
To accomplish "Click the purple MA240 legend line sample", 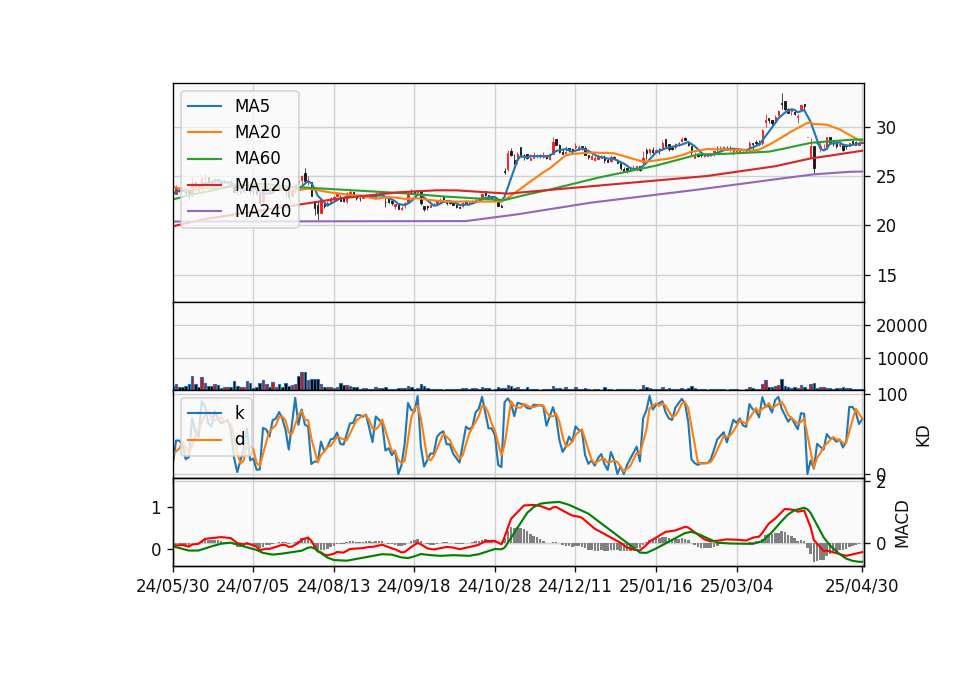I will 204,211.
